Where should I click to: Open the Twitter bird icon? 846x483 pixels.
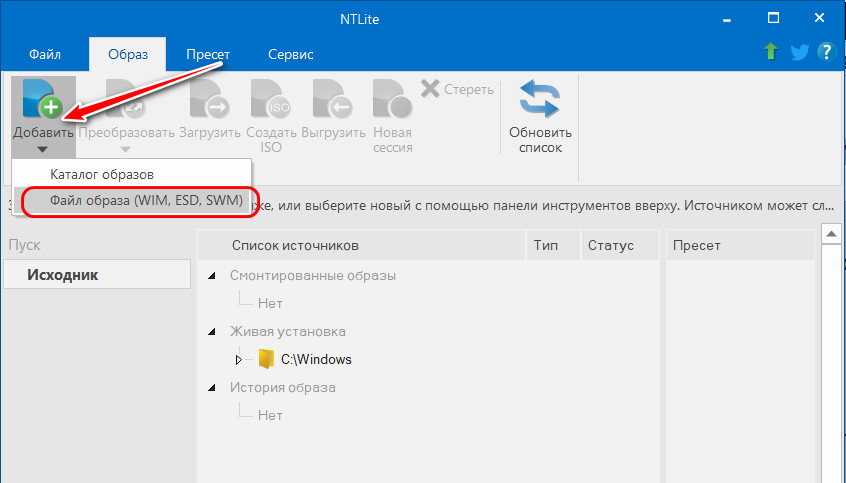tap(800, 52)
